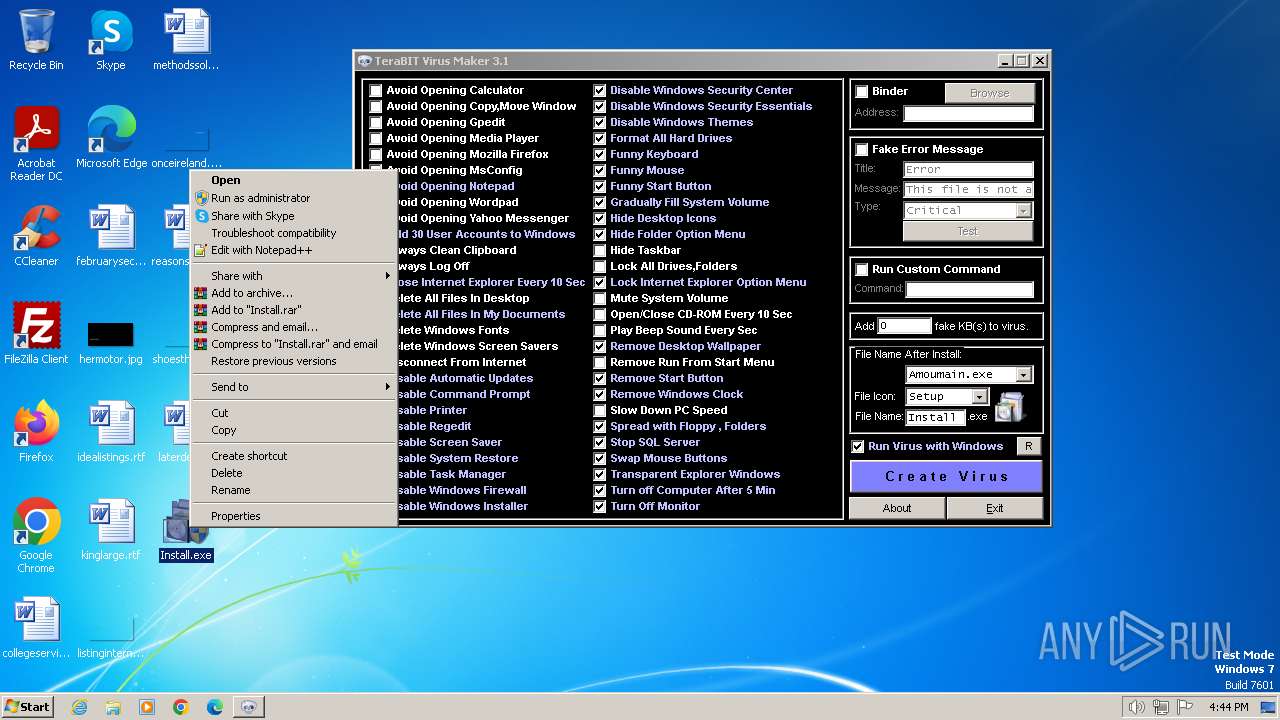Click the About button
1280x720 pixels.
(897, 508)
